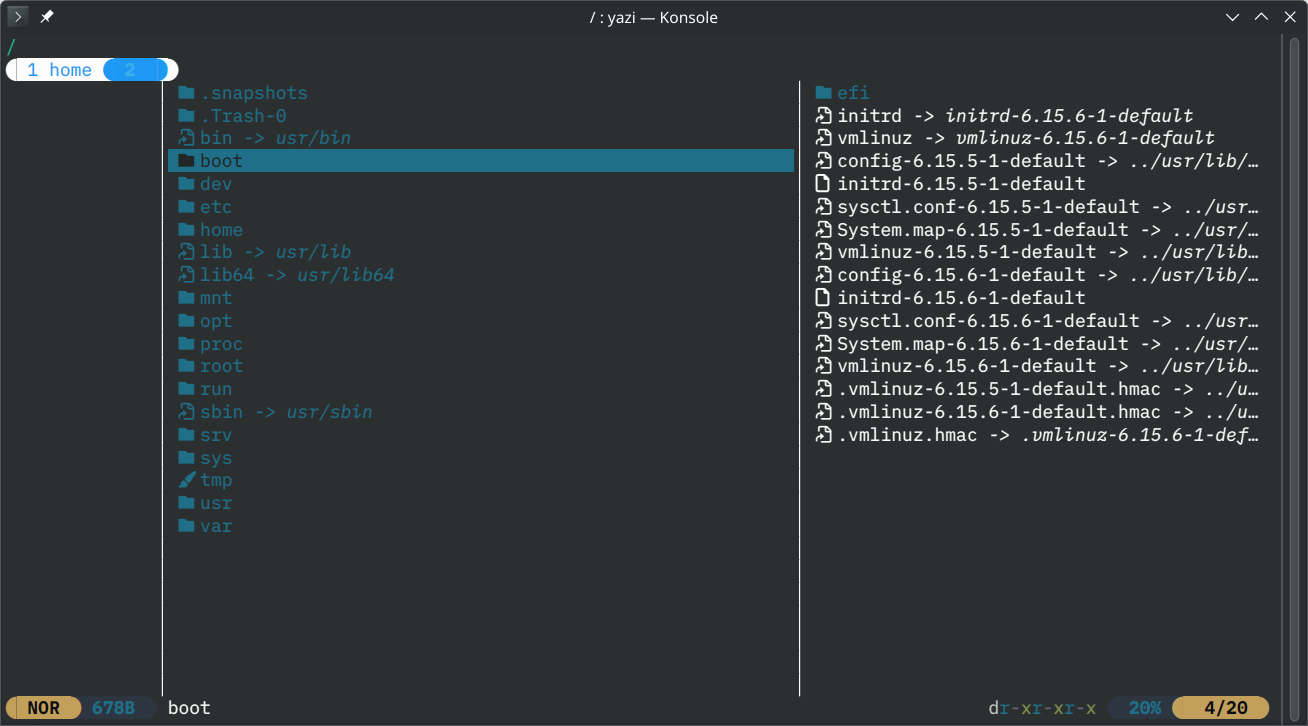Select the usr directory
Viewport: 1308px width, 726px height.
point(215,503)
